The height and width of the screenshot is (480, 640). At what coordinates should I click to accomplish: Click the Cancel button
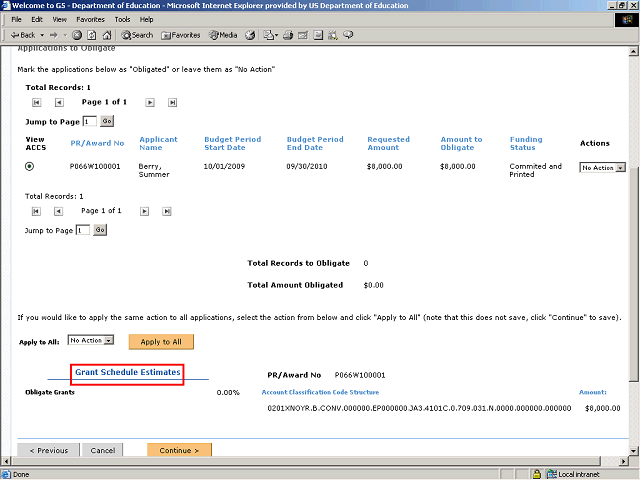coord(103,450)
